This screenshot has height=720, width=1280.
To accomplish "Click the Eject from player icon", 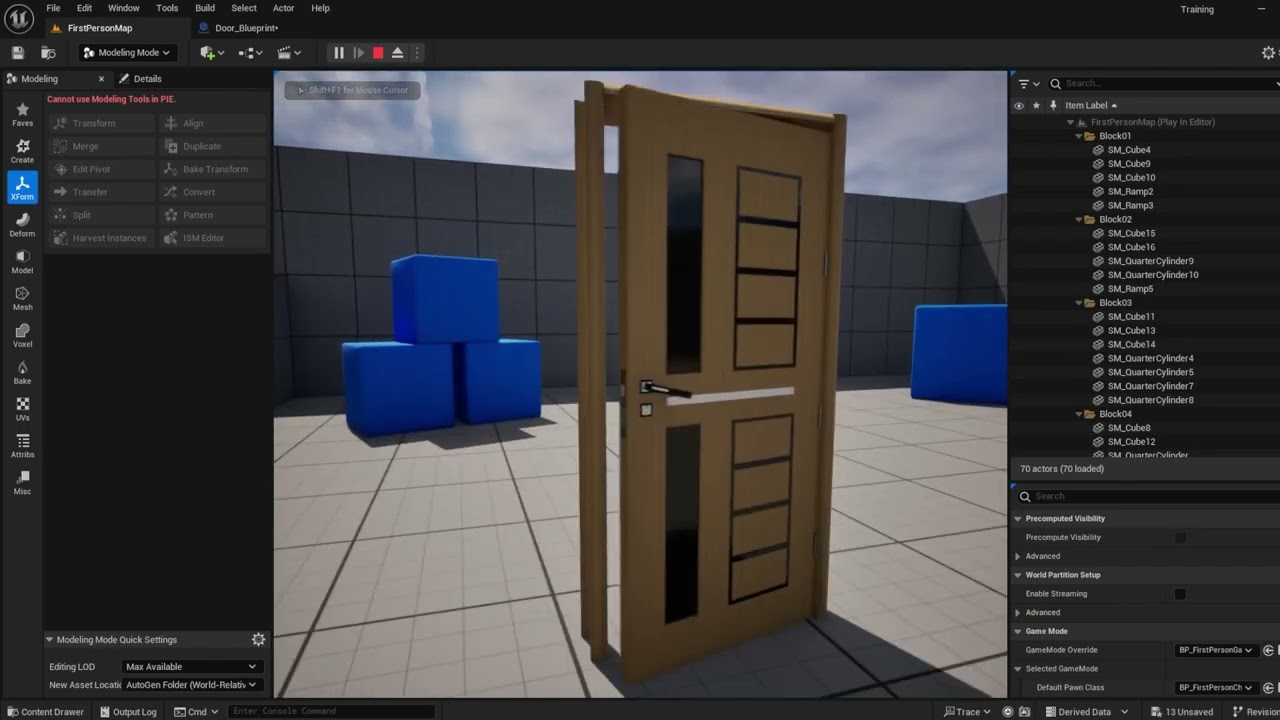I will click(x=397, y=53).
